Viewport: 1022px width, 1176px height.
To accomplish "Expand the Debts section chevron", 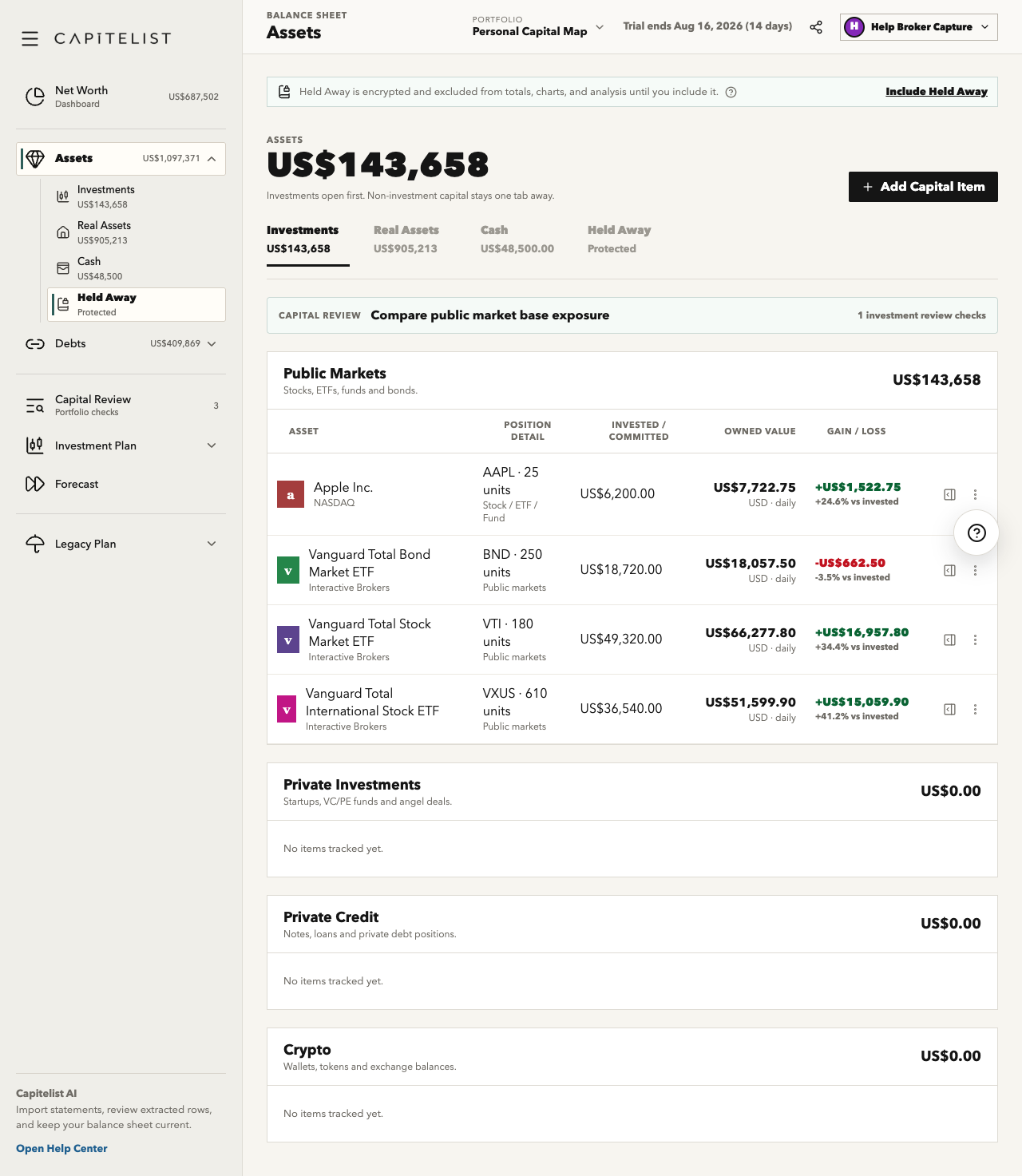I will 212,344.
